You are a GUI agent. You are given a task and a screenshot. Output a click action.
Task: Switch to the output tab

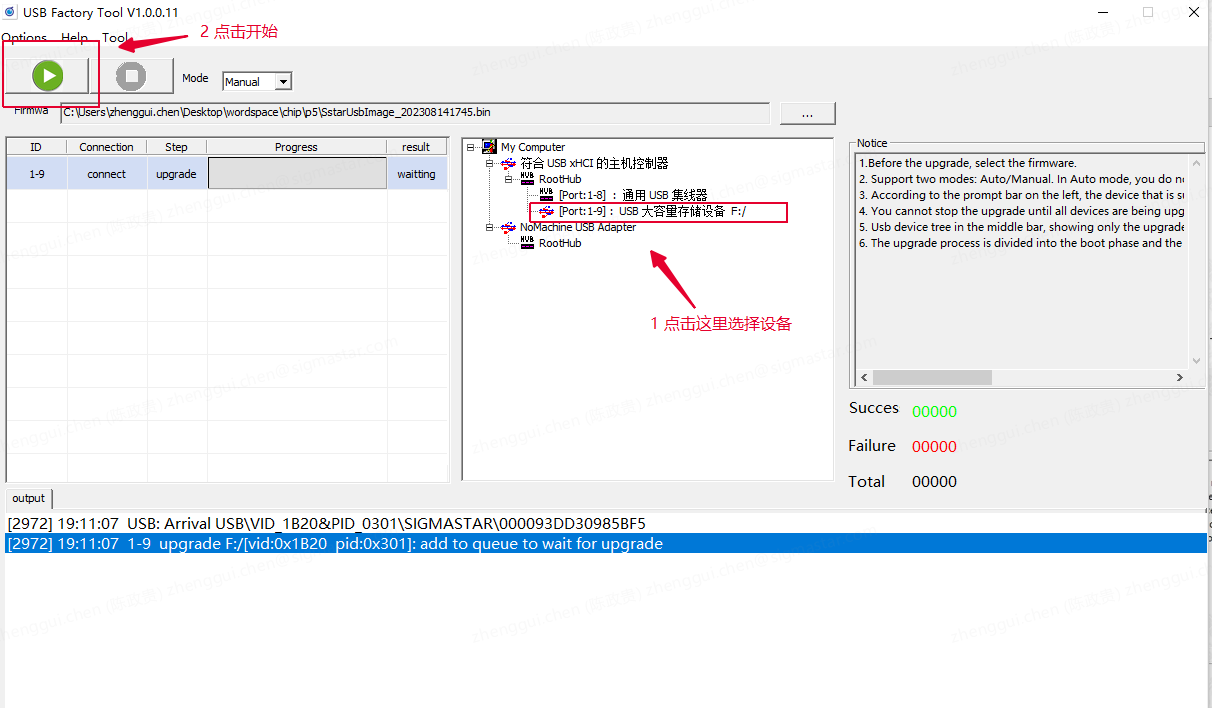pos(29,498)
